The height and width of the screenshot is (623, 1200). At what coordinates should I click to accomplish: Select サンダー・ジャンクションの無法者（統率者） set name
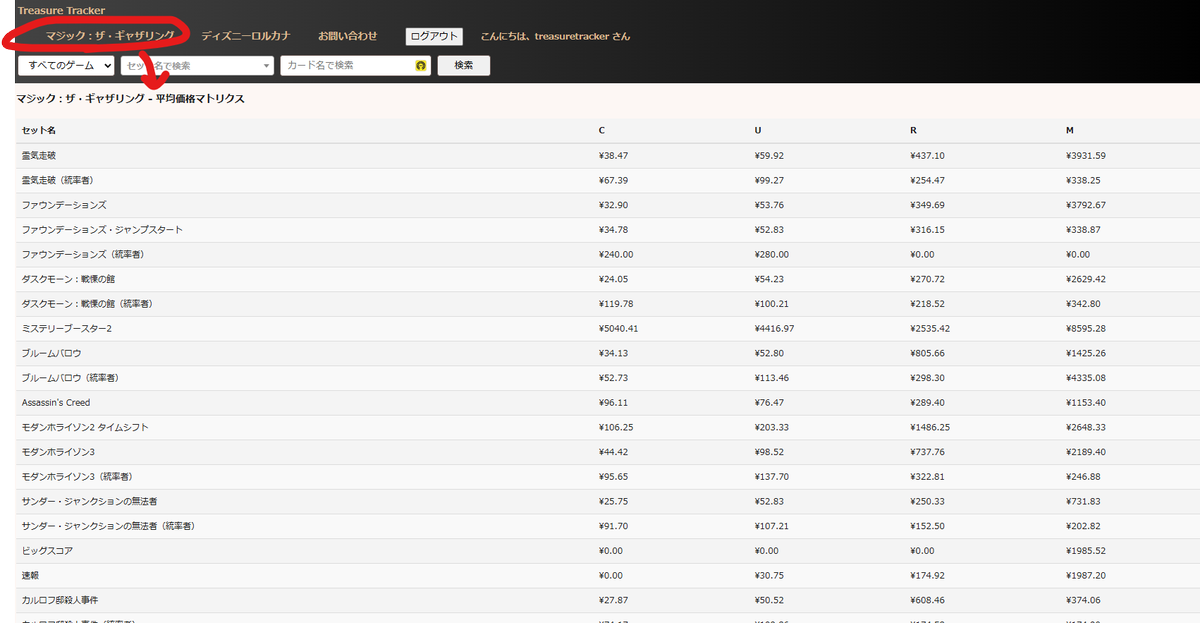click(x=108, y=526)
